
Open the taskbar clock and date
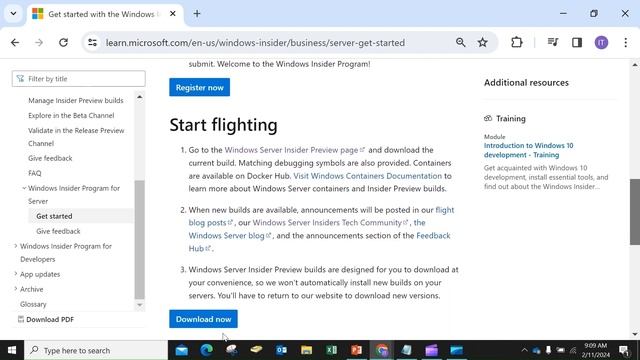pyautogui.click(x=596, y=350)
